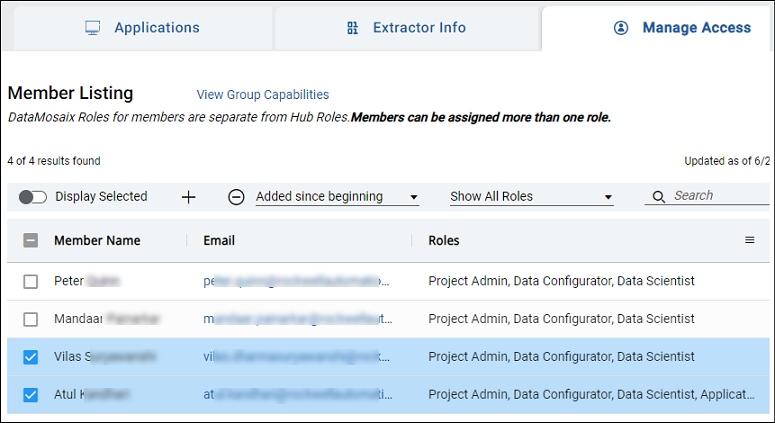
Task: Click the magnifier search icon
Action: (x=658, y=197)
